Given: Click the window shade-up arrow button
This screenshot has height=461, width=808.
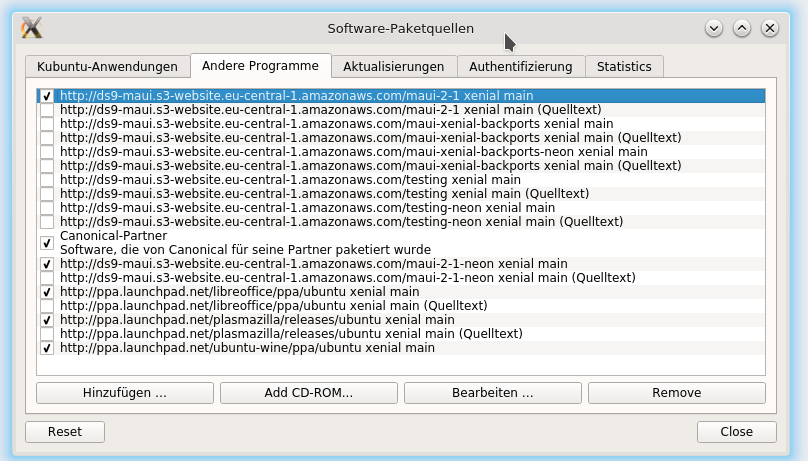Looking at the screenshot, I should pos(741,28).
